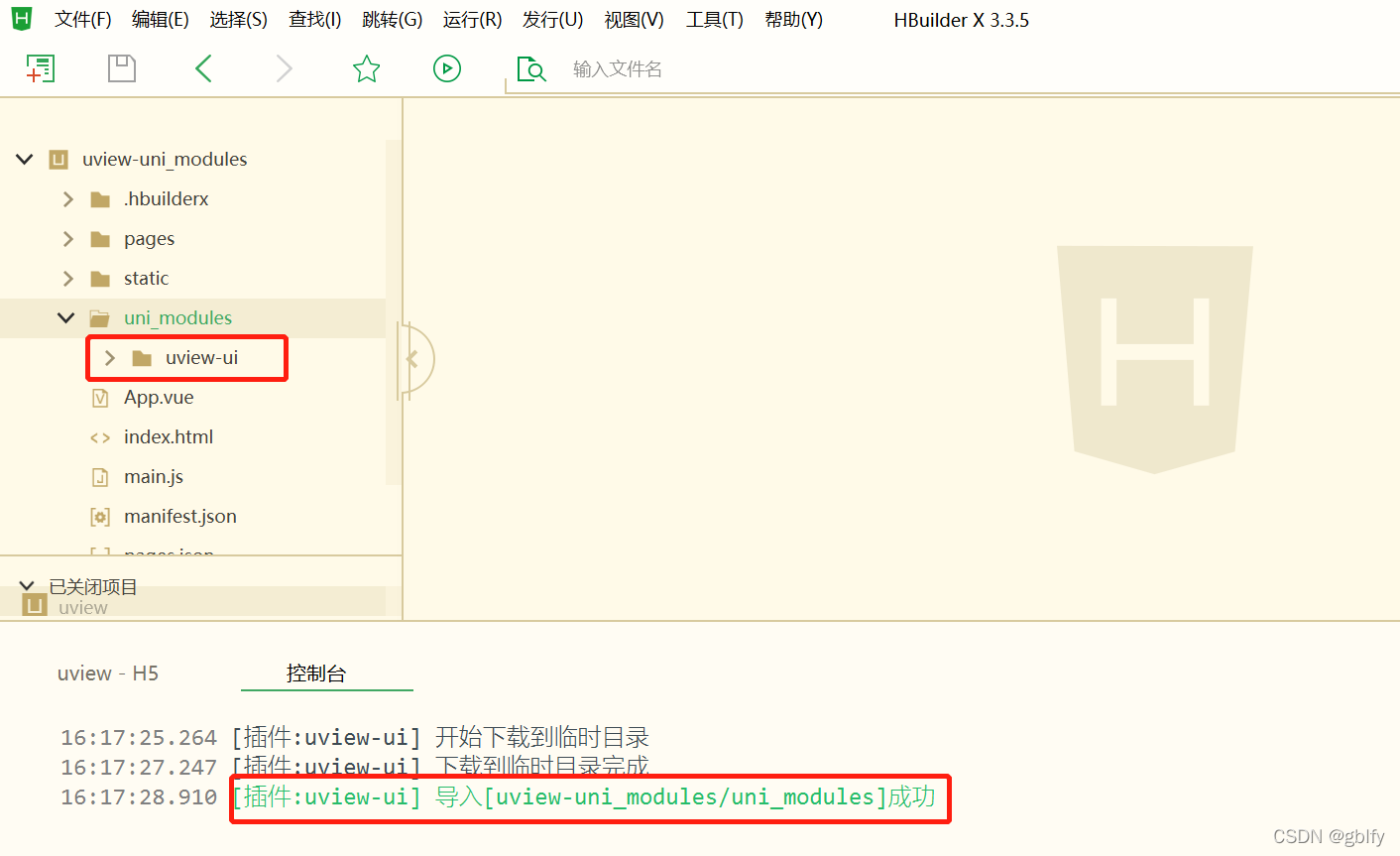
Task: Open main.js in the file tree
Action: pyautogui.click(x=154, y=477)
